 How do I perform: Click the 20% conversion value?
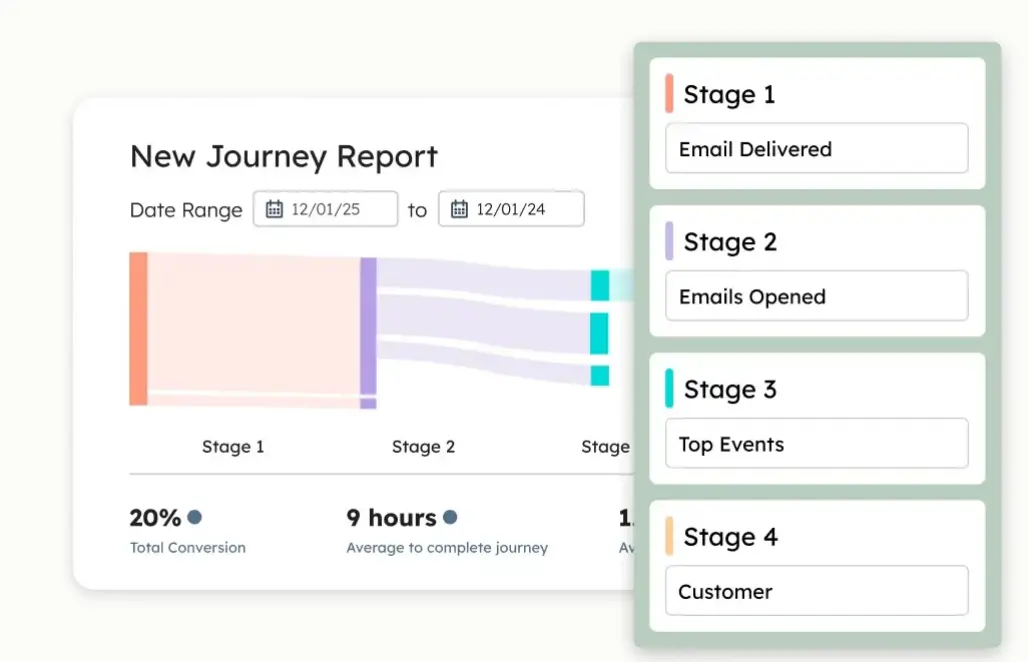coord(155,518)
